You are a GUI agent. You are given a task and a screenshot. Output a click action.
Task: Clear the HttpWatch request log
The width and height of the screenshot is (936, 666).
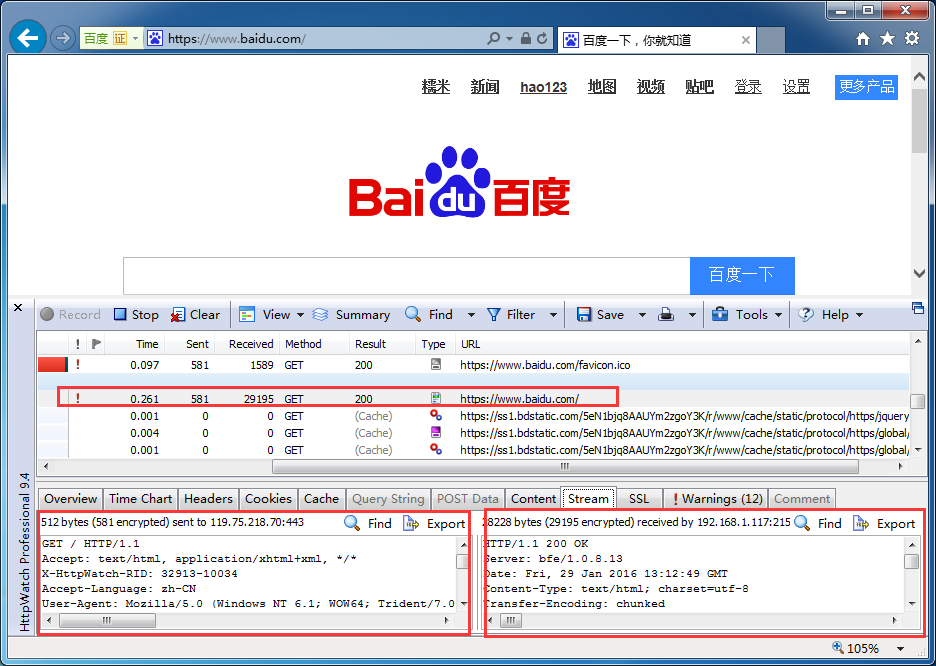(195, 314)
